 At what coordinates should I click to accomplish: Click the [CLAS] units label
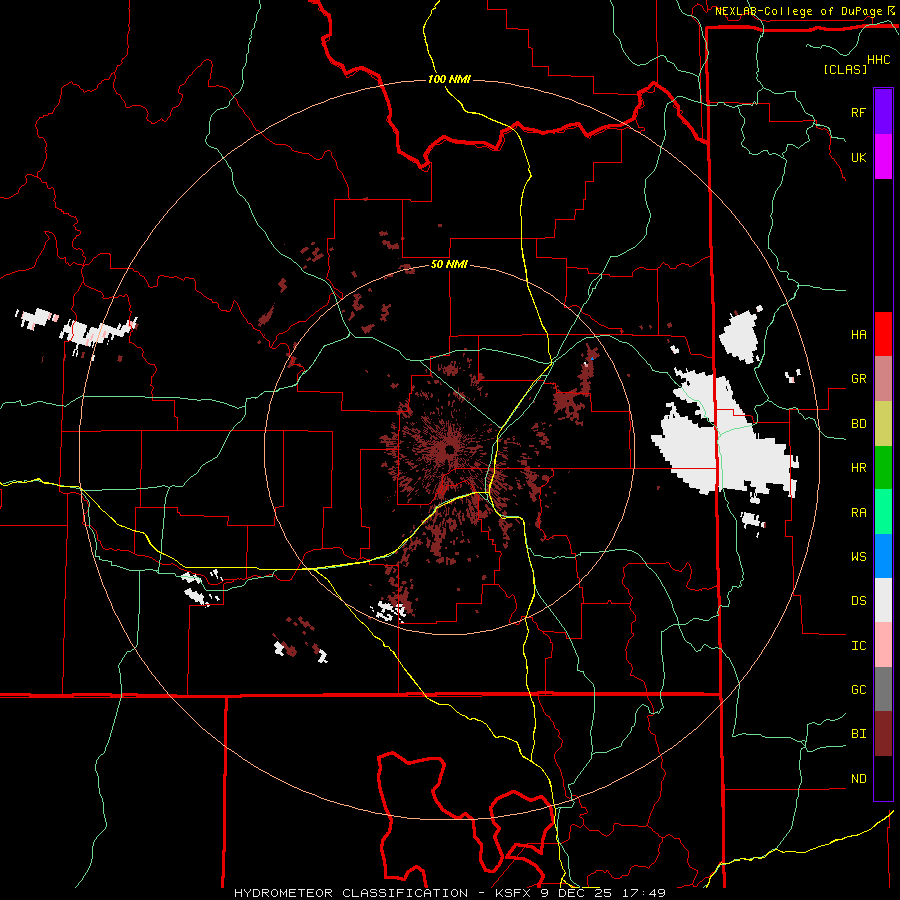click(845, 69)
